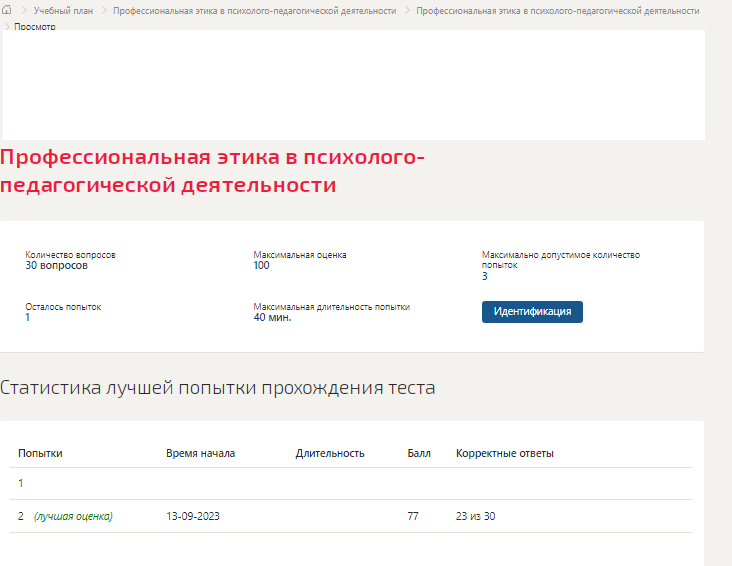Click the Идентификация button
The image size is (732, 566).
(x=532, y=311)
